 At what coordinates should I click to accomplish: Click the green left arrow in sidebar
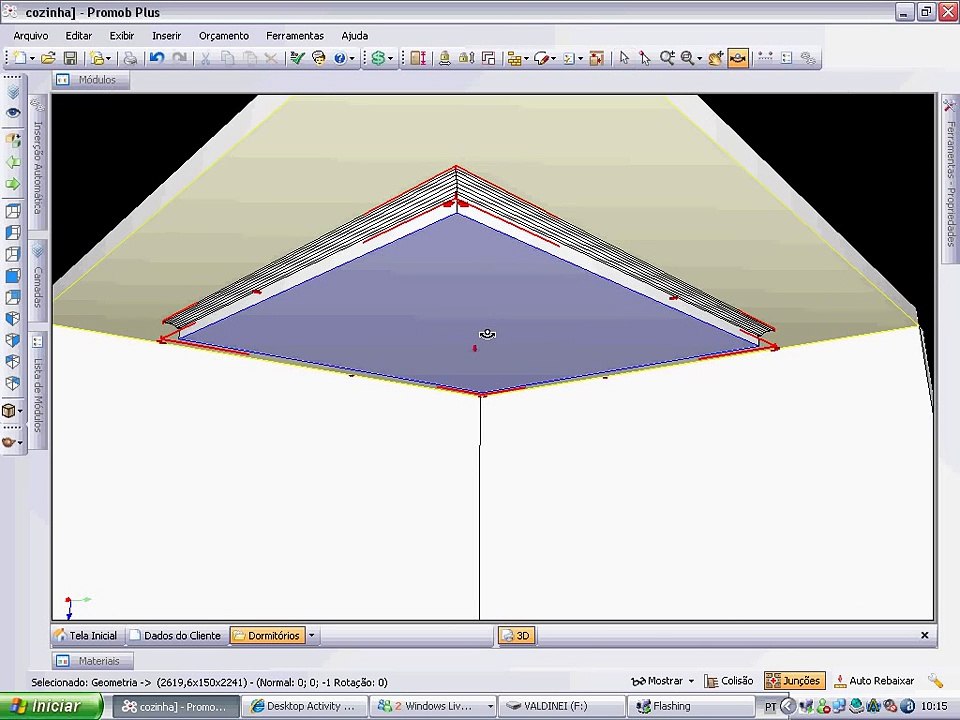[x=13, y=162]
